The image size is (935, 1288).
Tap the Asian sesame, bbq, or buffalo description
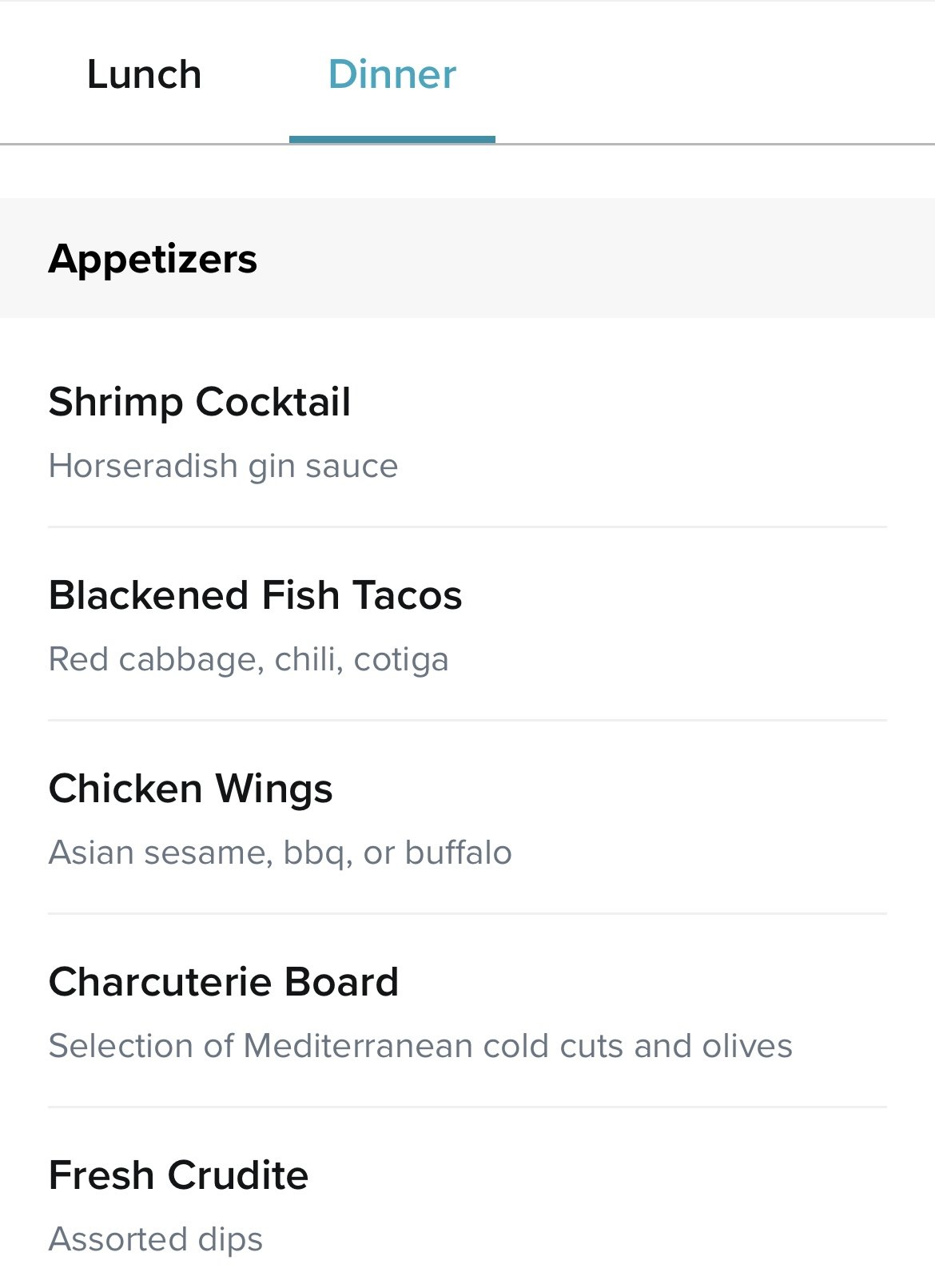coord(280,853)
